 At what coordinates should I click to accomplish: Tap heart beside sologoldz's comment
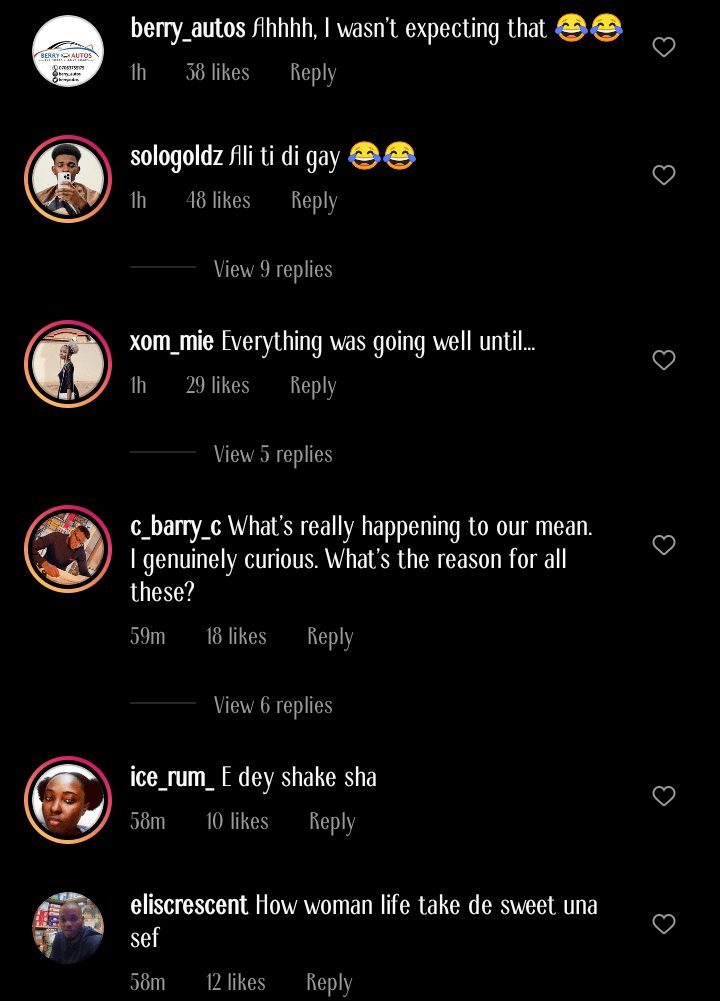coord(664,175)
